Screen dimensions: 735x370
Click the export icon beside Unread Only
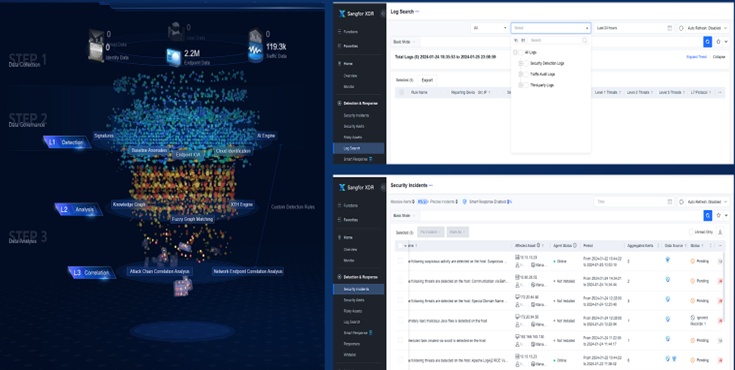pos(720,232)
